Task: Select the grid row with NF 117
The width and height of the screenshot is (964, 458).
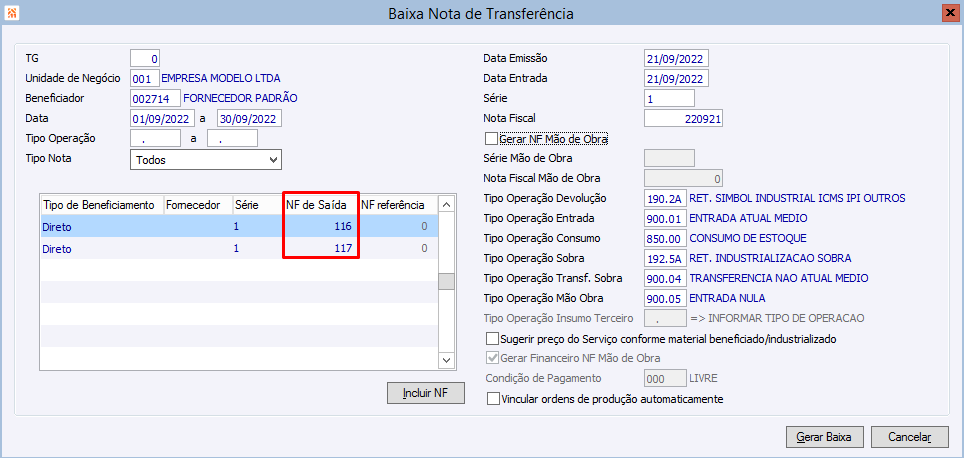Action: [x=239, y=248]
